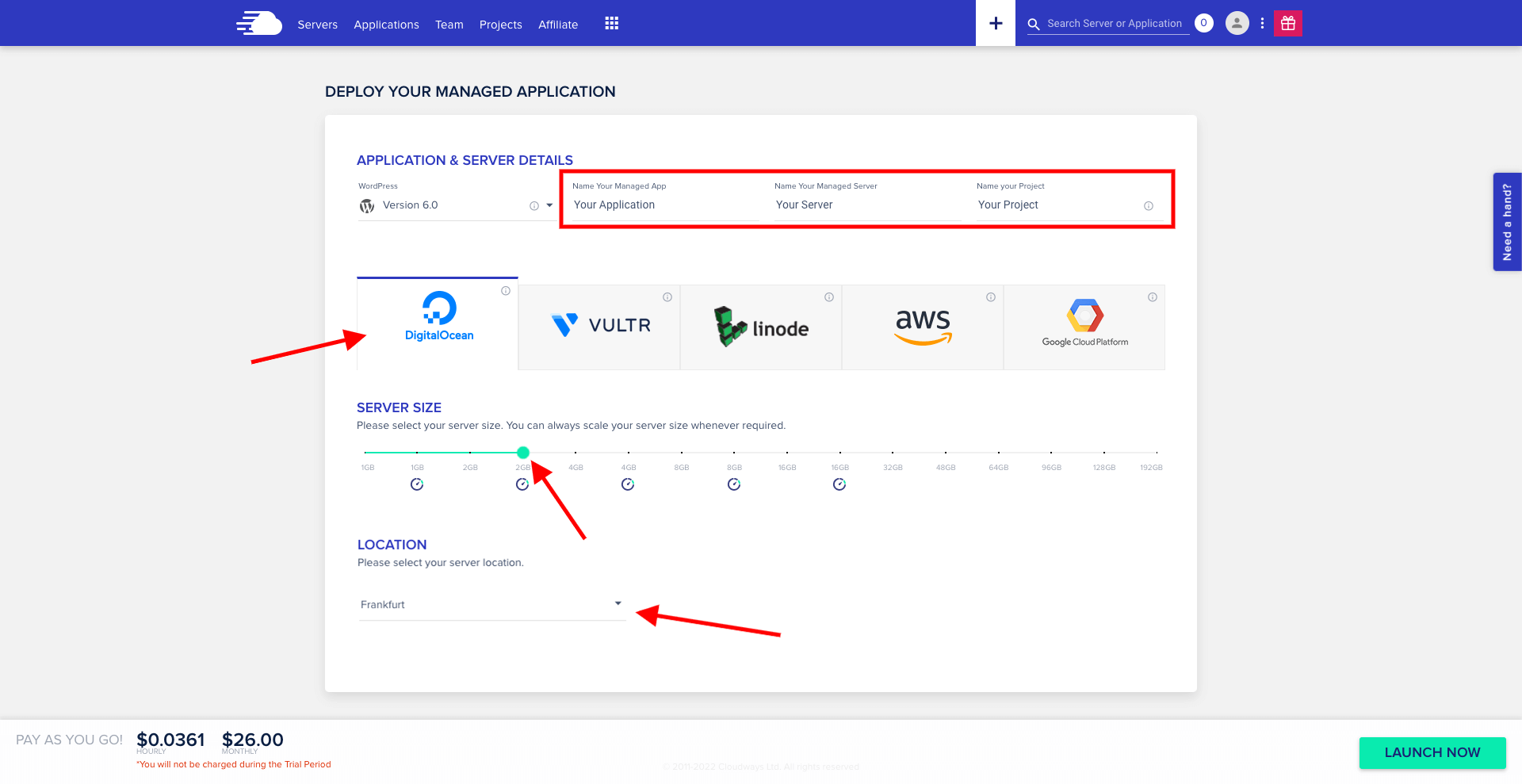This screenshot has height=784, width=1522.
Task: Select Google Cloud Platform provider
Action: [x=1084, y=327]
